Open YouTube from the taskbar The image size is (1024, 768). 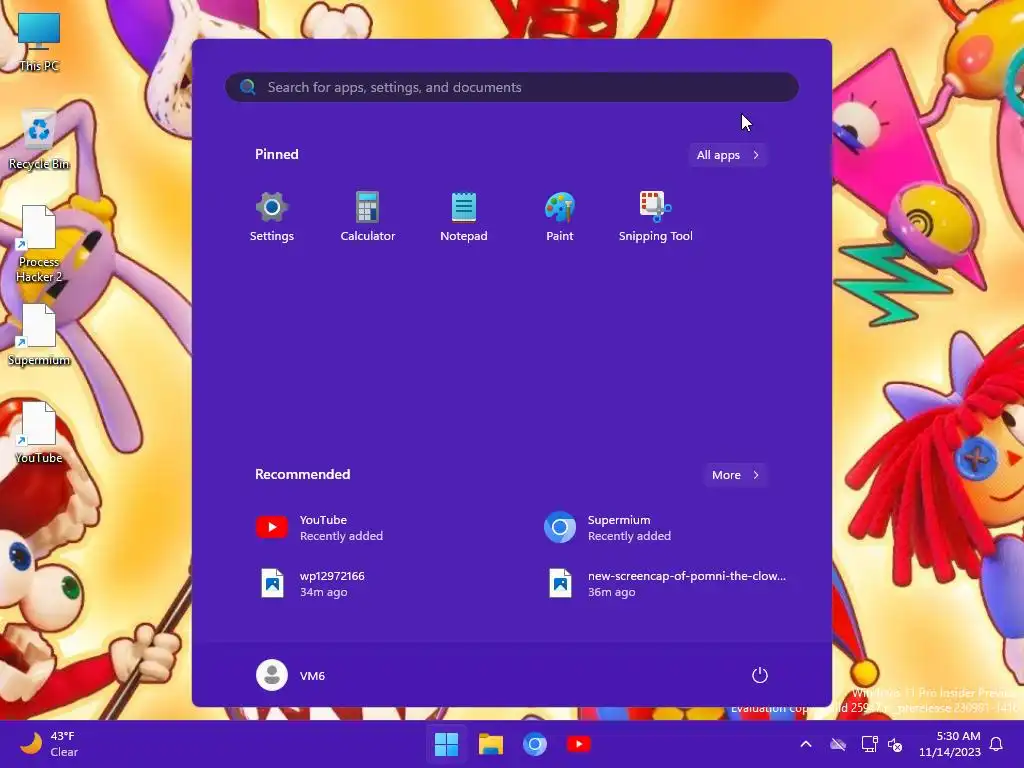click(579, 744)
